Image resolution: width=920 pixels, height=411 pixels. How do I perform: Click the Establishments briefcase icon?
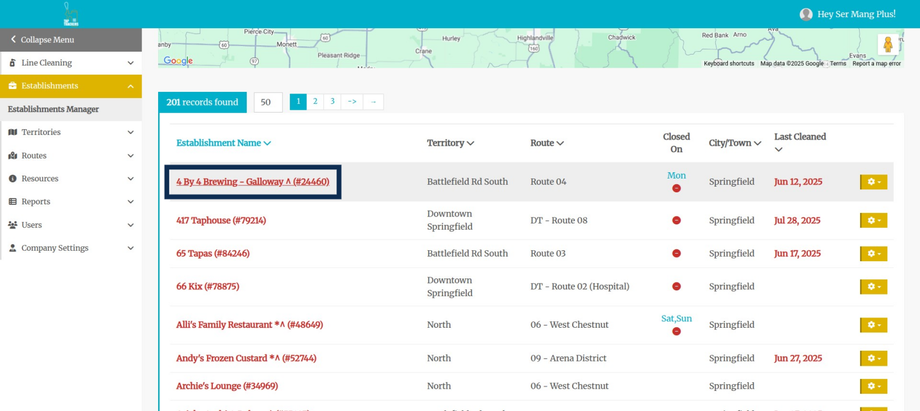12,86
